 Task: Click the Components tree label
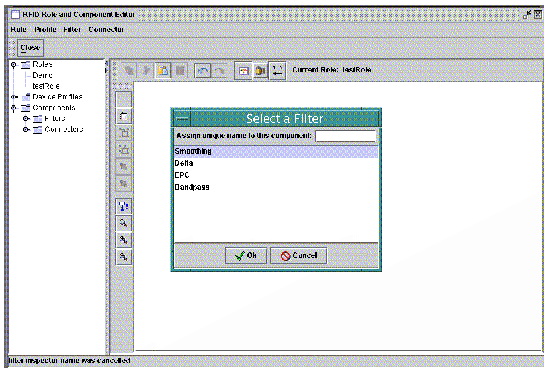[x=54, y=108]
